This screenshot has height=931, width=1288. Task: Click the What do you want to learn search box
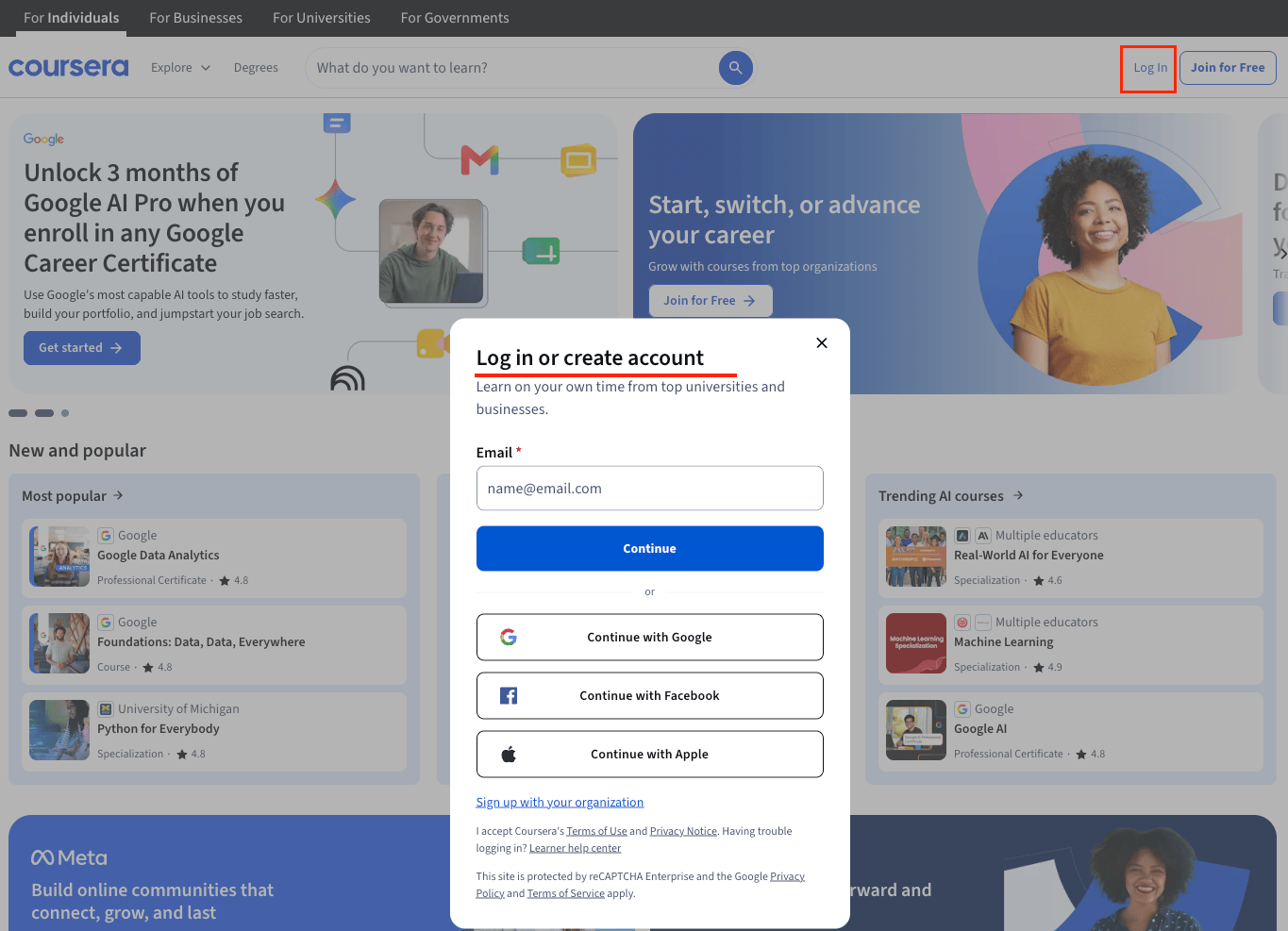(x=514, y=68)
